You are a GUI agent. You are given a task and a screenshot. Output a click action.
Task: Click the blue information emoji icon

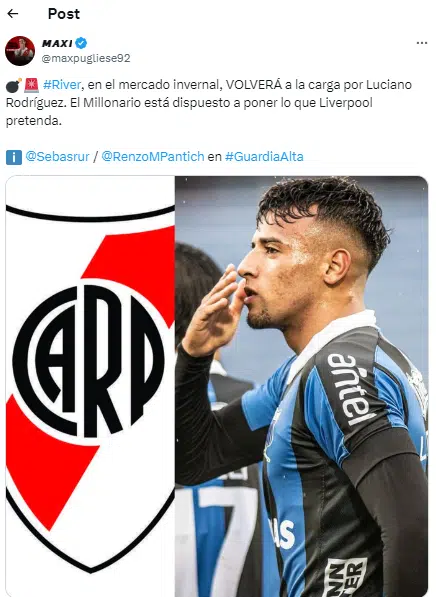14,157
